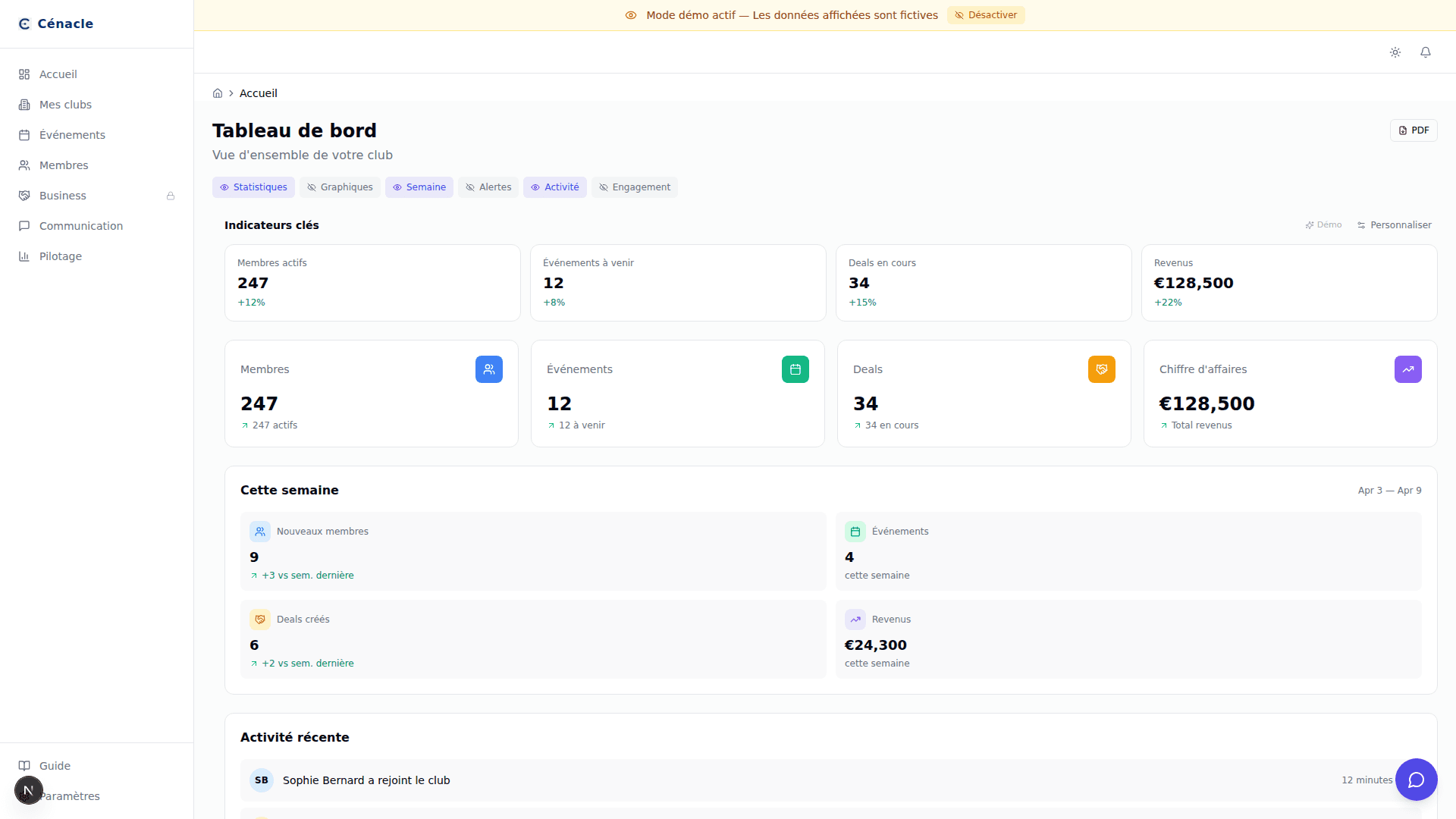Enable the Alertes filter

tap(488, 187)
